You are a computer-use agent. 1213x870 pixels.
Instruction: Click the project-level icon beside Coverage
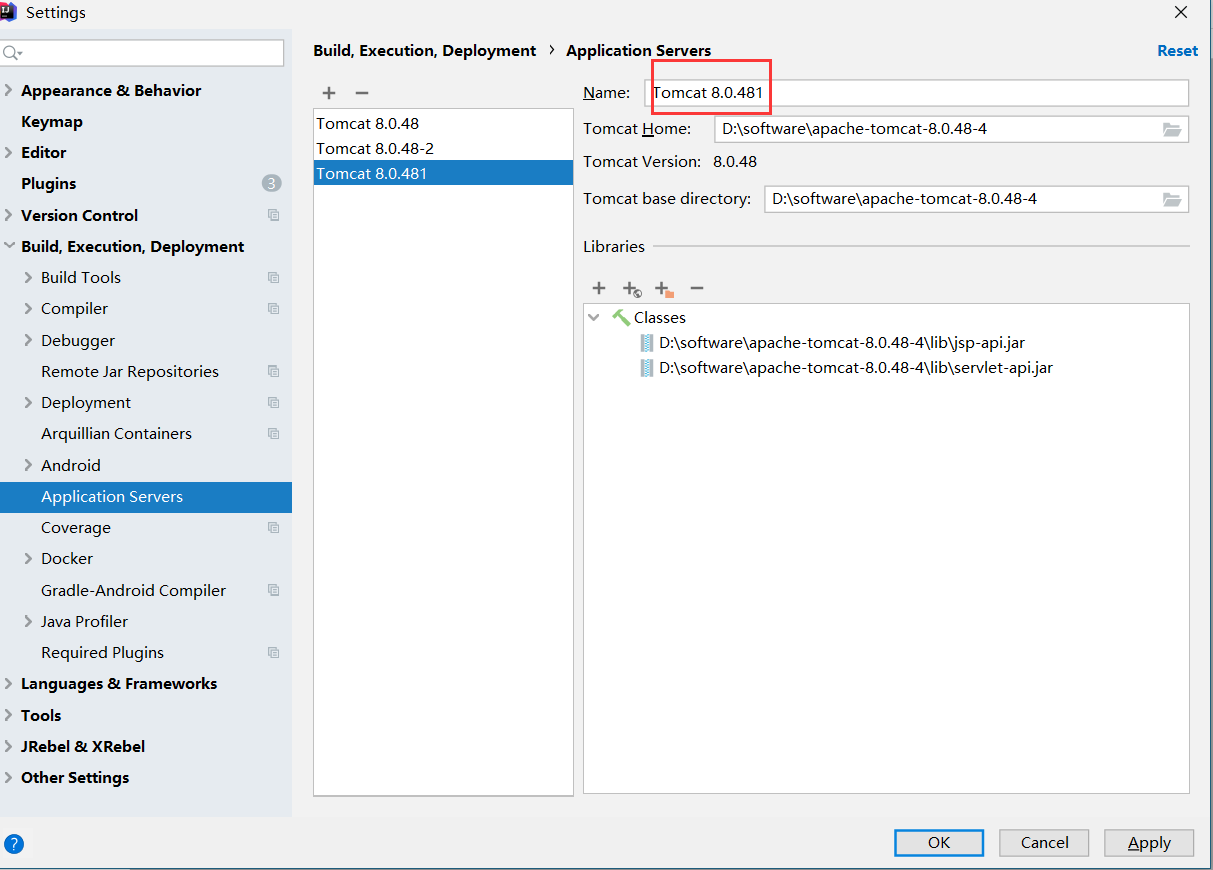[274, 527]
